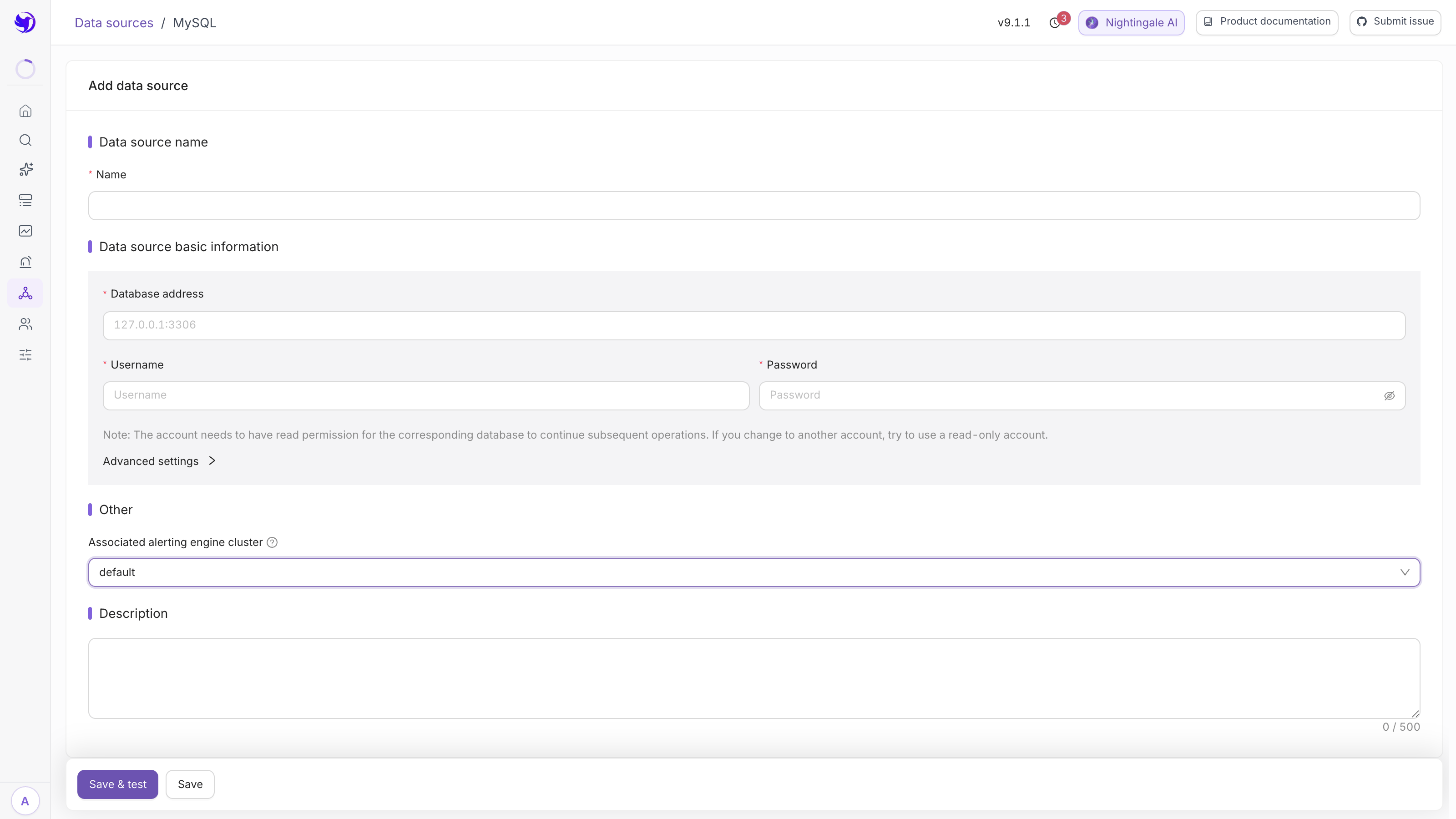1456x819 pixels.
Task: Click the Nightingale logo icon
Action: [x=25, y=22]
